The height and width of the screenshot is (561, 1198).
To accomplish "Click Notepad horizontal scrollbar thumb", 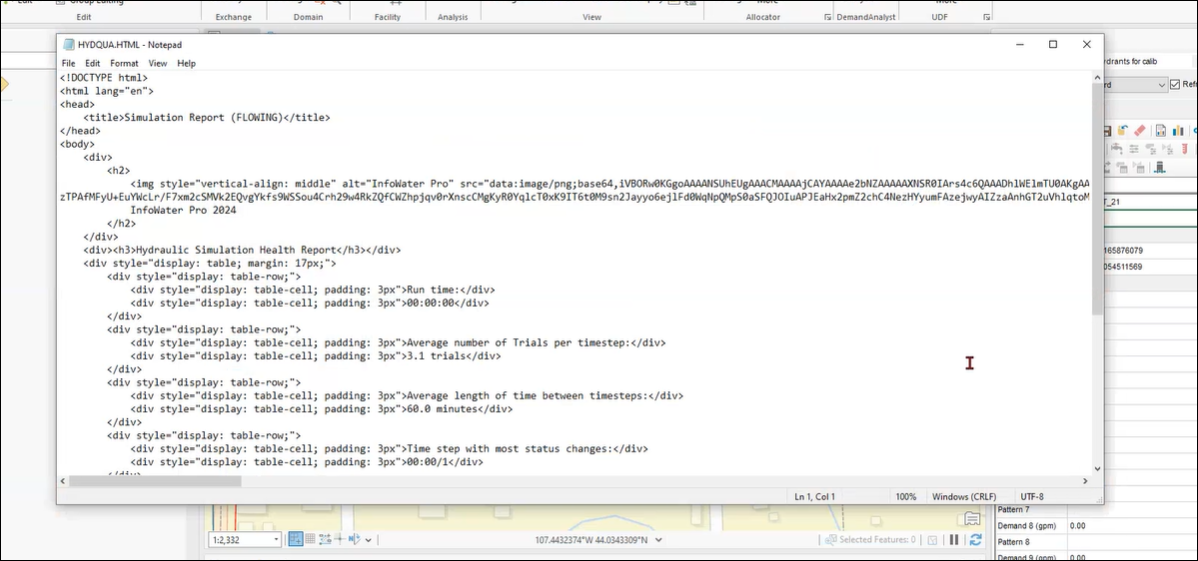I will point(155,481).
